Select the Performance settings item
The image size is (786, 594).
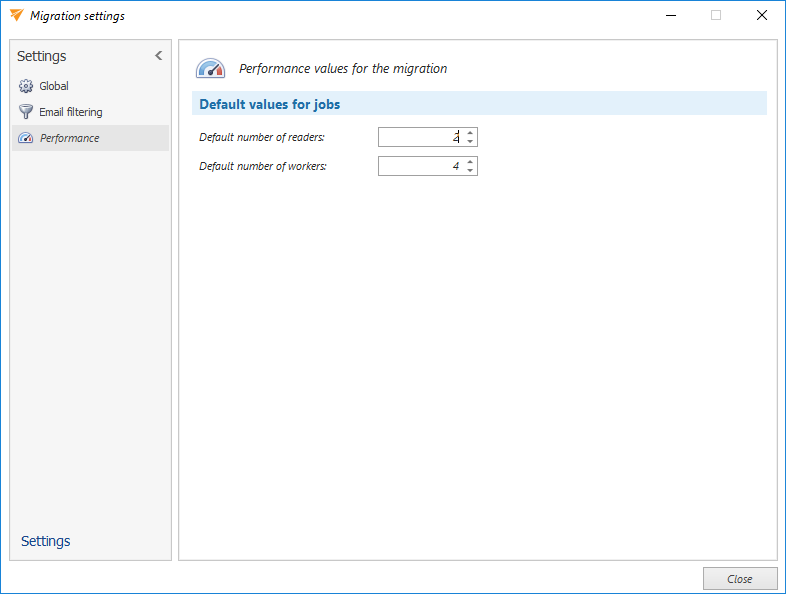69,138
